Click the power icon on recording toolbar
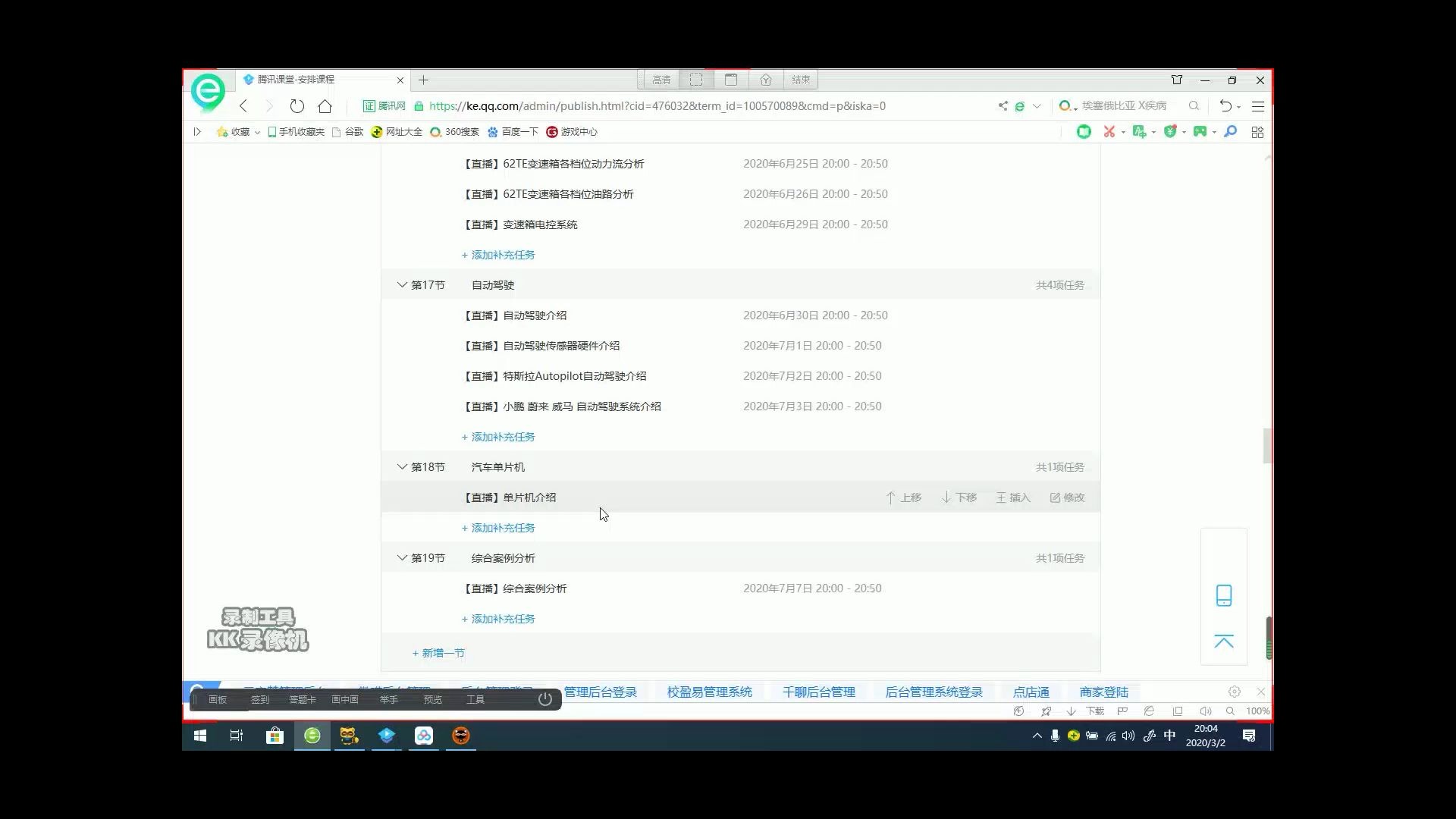 point(545,699)
